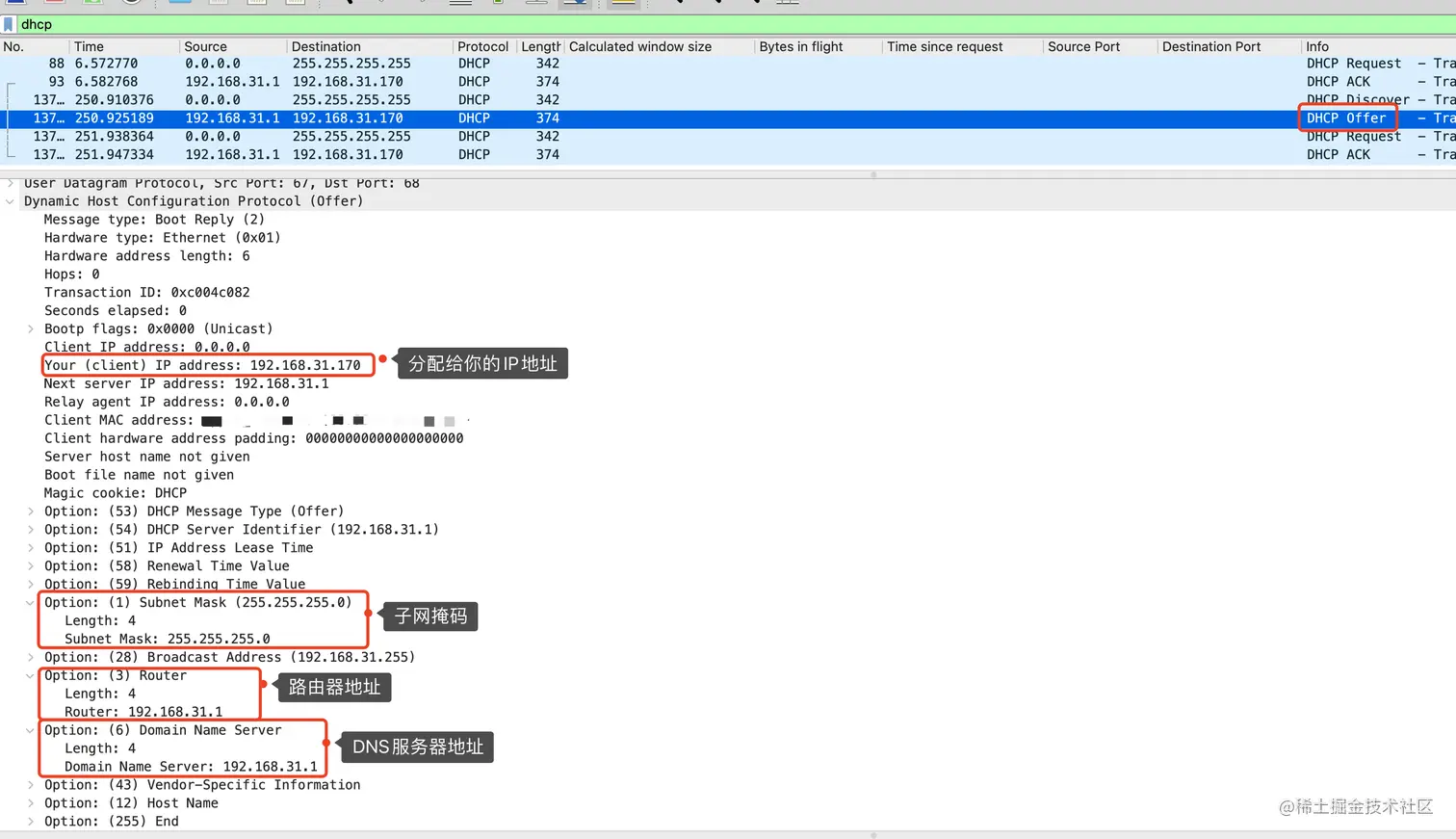The width and height of the screenshot is (1456, 839).
Task: Expand the Bootp flags field
Action: (x=31, y=329)
